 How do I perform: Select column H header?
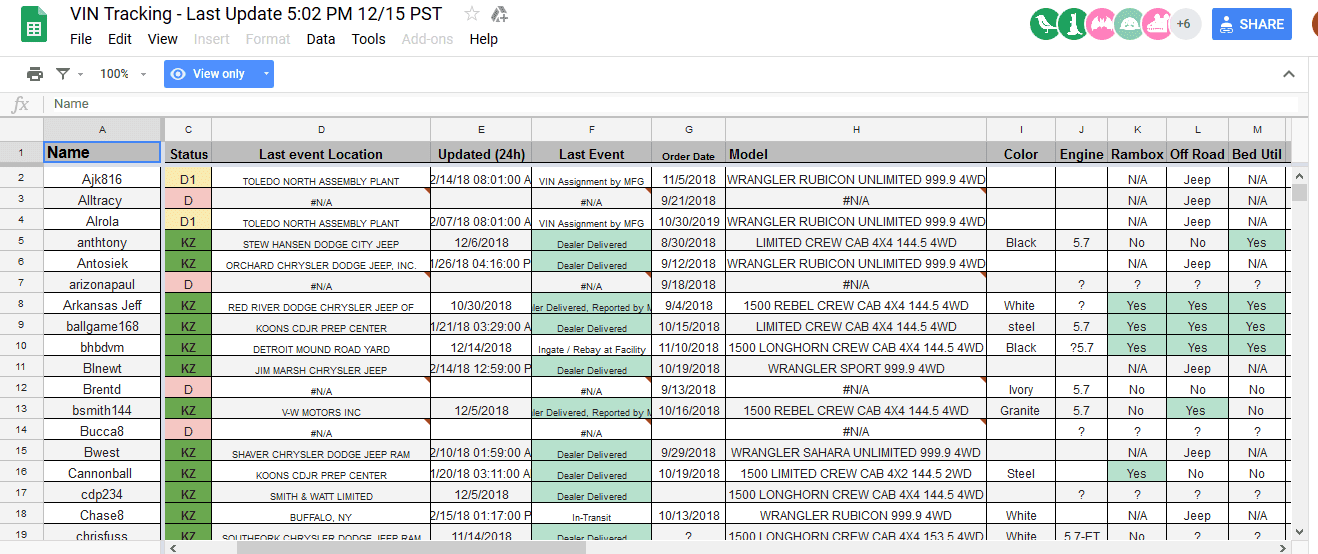(856, 129)
